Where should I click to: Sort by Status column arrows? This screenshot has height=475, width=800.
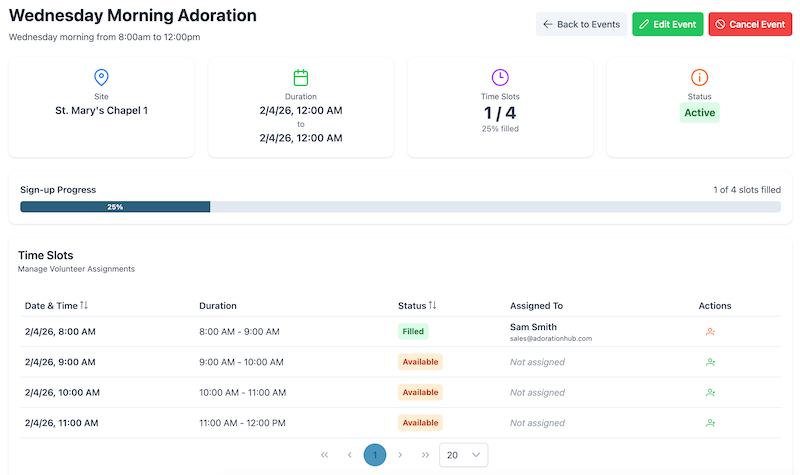(x=433, y=305)
